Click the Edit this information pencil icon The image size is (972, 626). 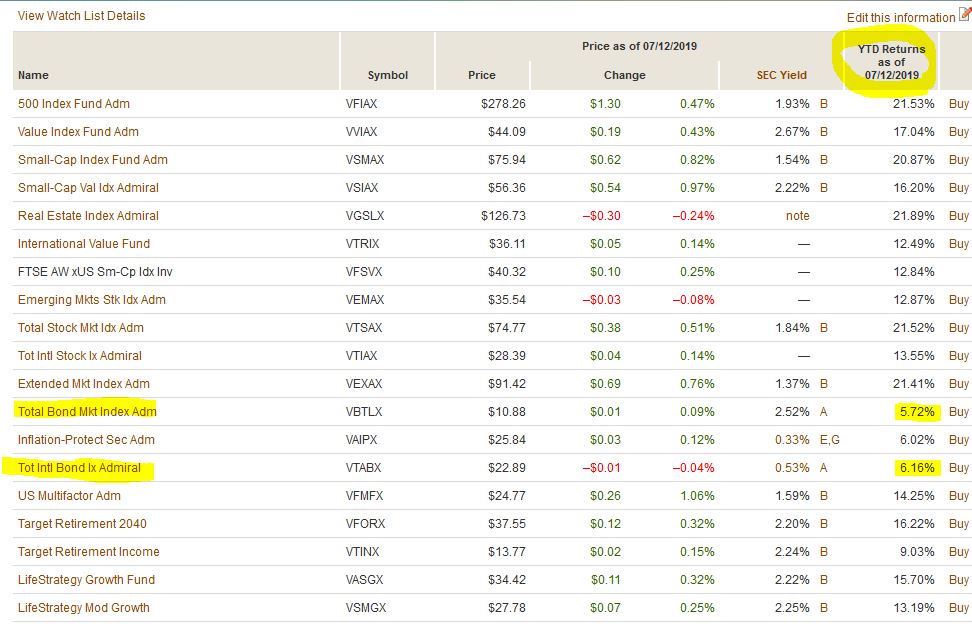(965, 15)
